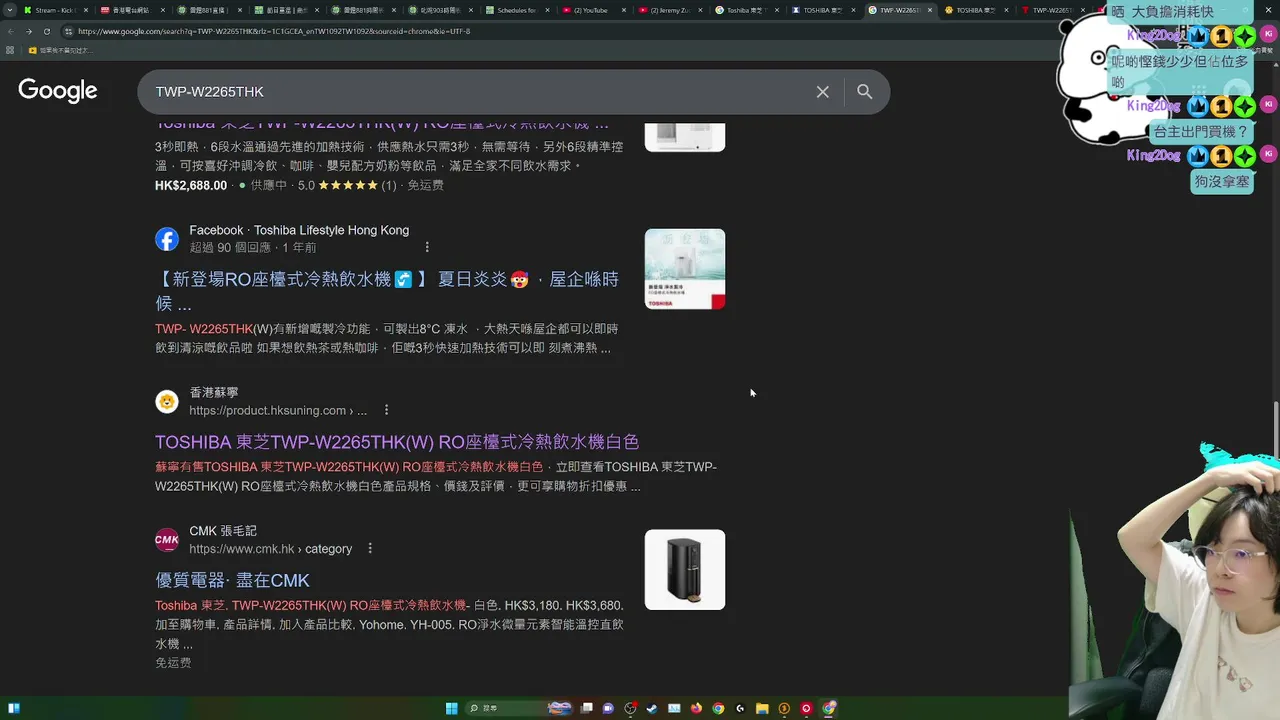Viewport: 1280px width, 720px height.
Task: Open the Chrome profile window at taskbar end
Action: point(828,709)
